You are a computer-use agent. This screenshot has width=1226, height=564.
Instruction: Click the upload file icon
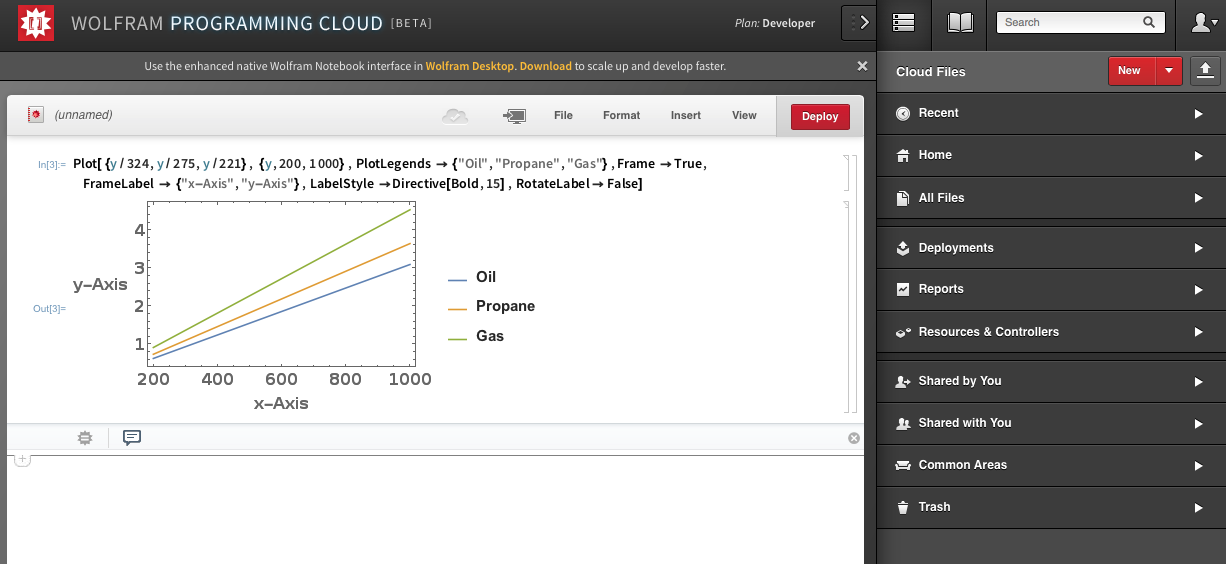pyautogui.click(x=1205, y=70)
